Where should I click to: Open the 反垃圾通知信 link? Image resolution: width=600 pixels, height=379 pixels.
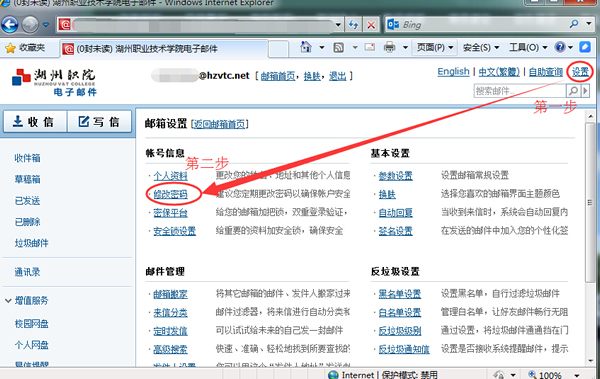(x=404, y=350)
